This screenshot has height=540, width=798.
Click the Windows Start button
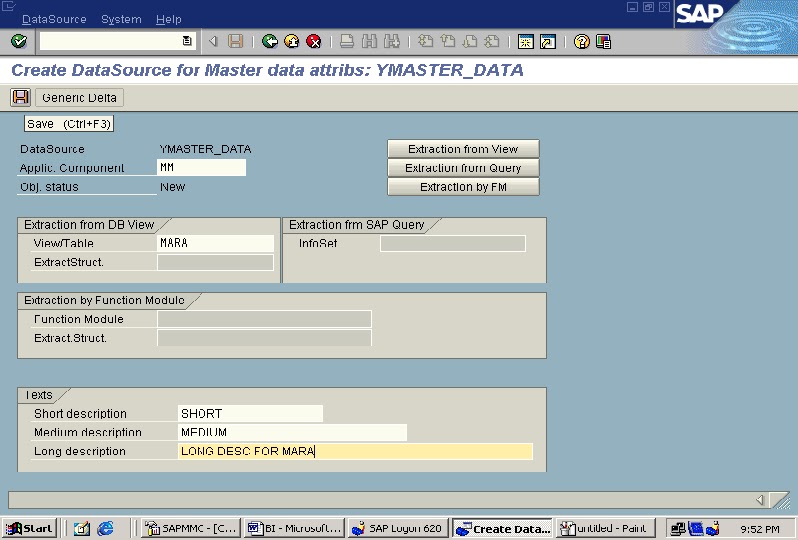29,528
